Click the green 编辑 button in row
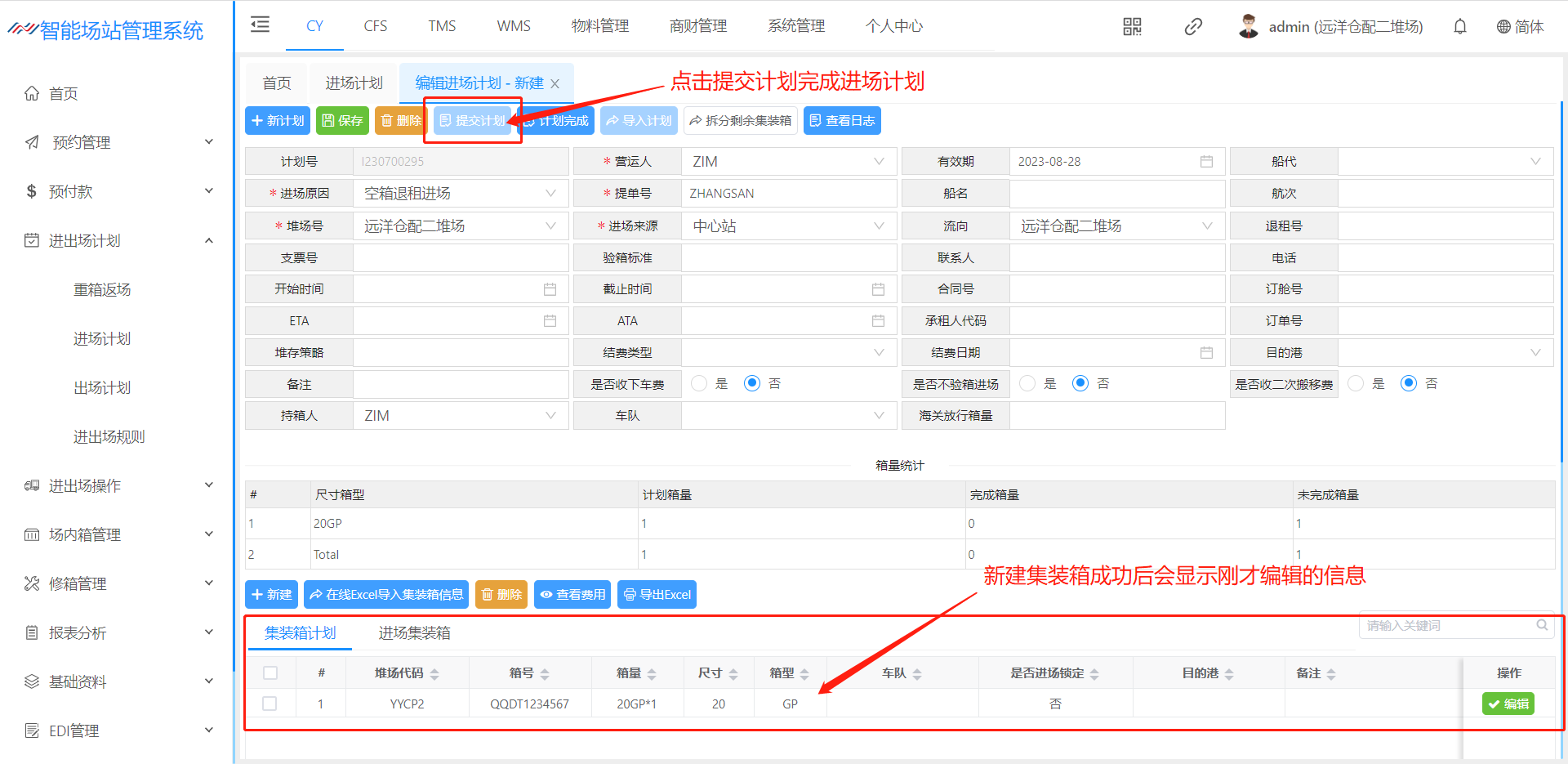1568x764 pixels. pyautogui.click(x=1508, y=704)
